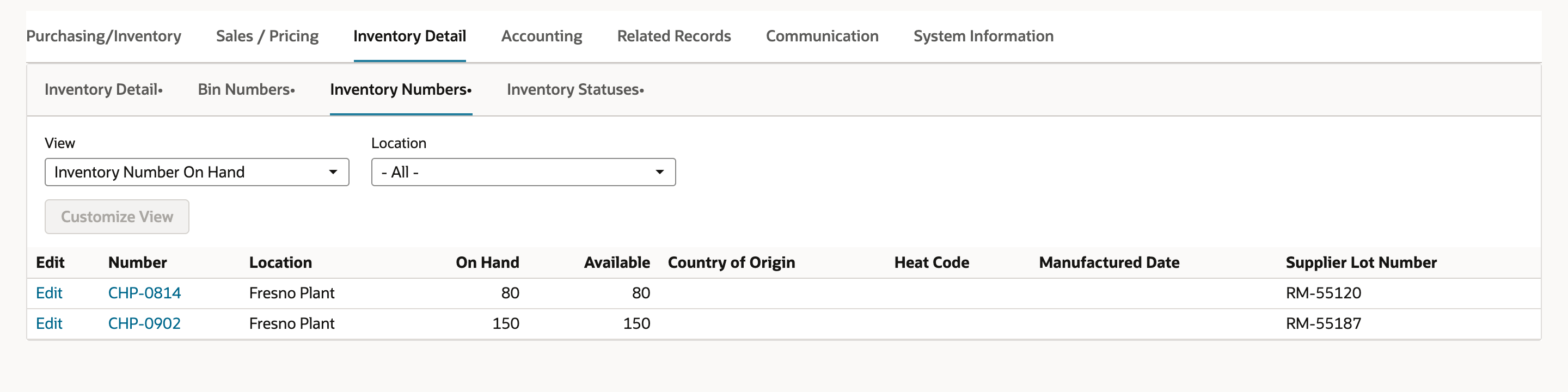Select supplier lot RM-55187 cell
The image size is (1568, 392).
(1324, 323)
